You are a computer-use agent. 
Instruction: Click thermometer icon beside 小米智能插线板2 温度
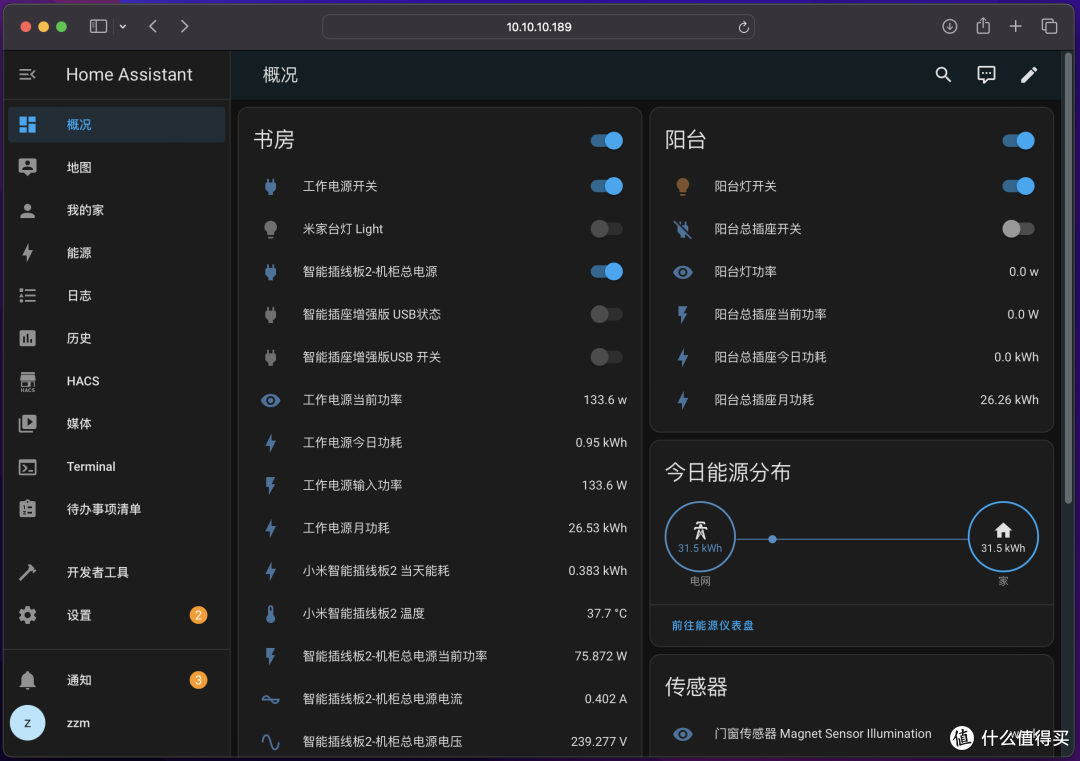click(x=271, y=614)
